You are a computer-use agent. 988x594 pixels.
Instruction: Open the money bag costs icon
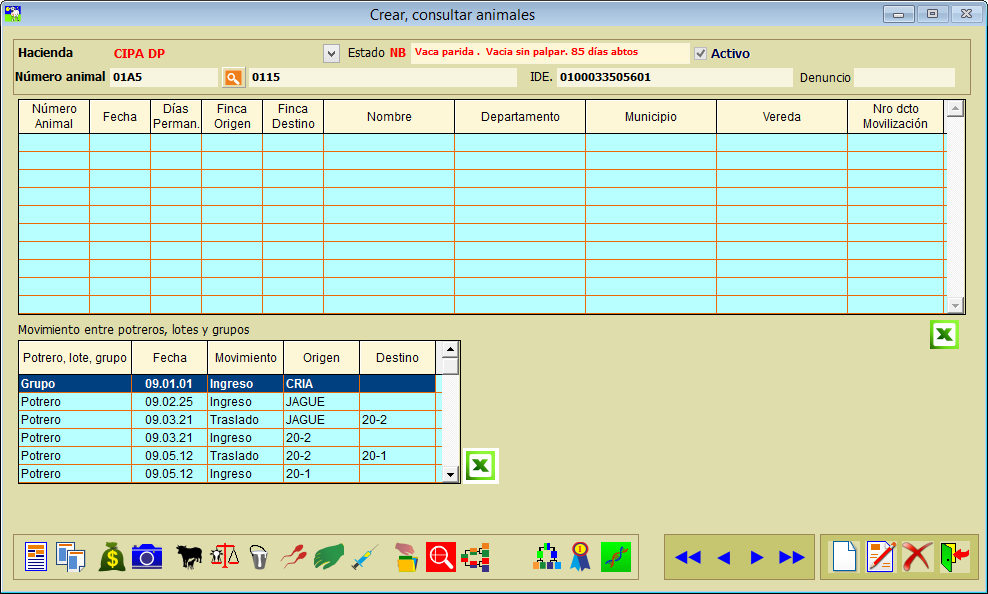112,557
